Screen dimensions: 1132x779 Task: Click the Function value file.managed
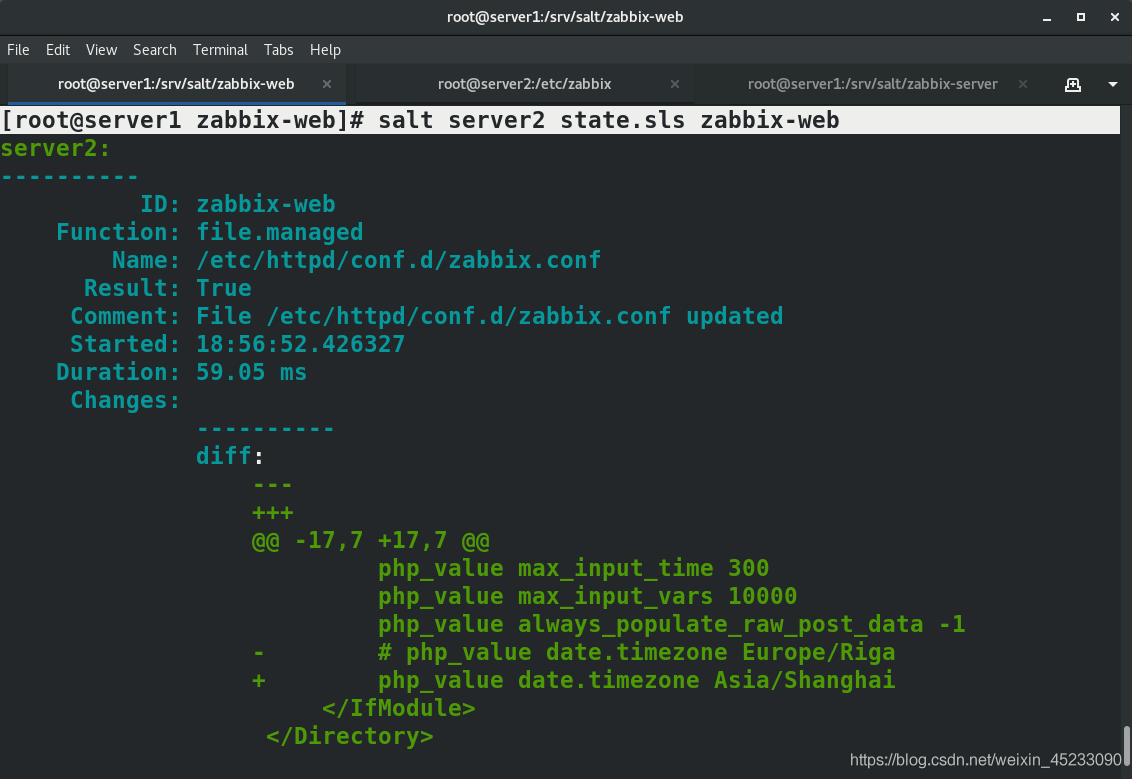click(x=279, y=232)
